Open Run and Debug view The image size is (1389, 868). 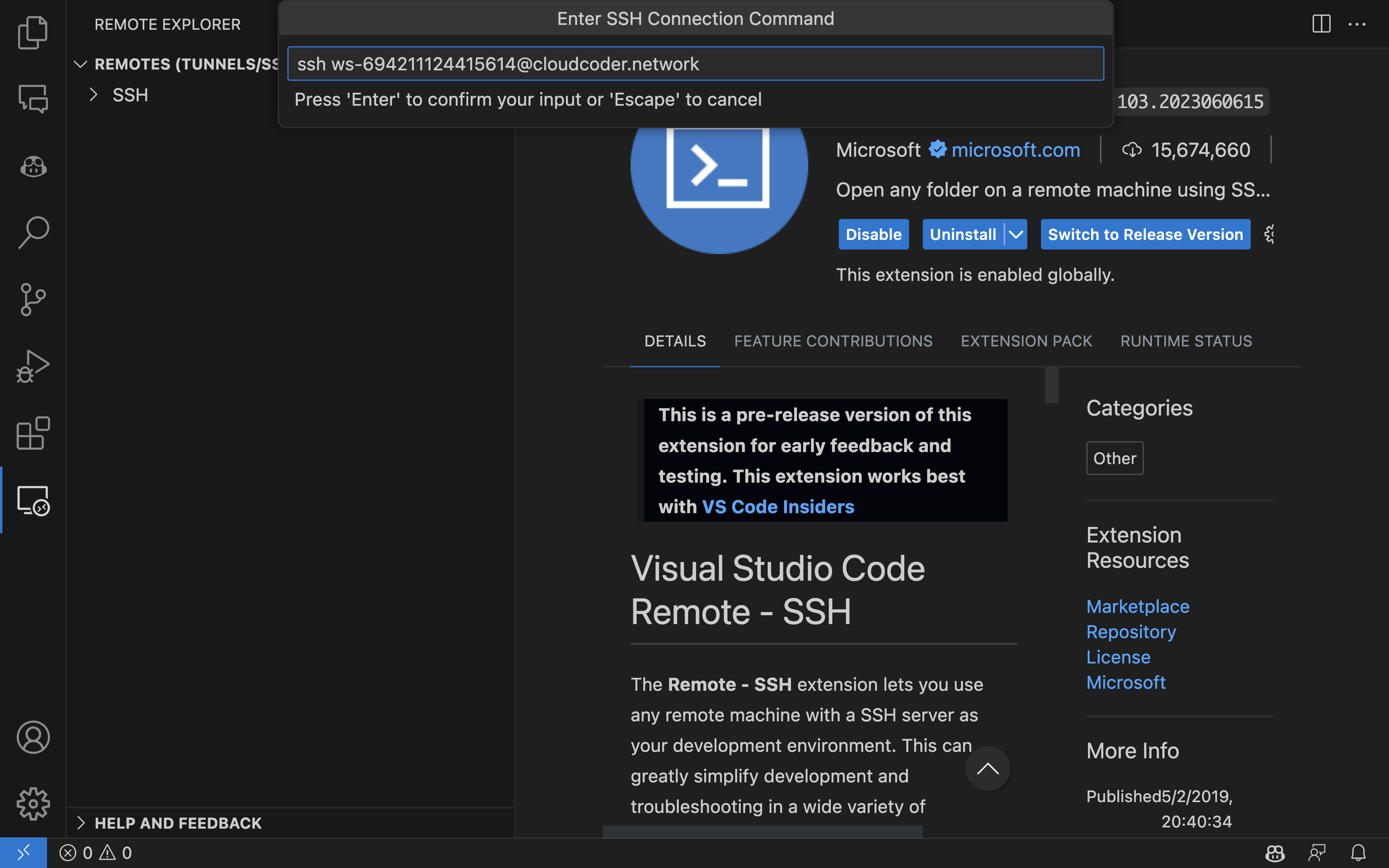click(x=33, y=366)
